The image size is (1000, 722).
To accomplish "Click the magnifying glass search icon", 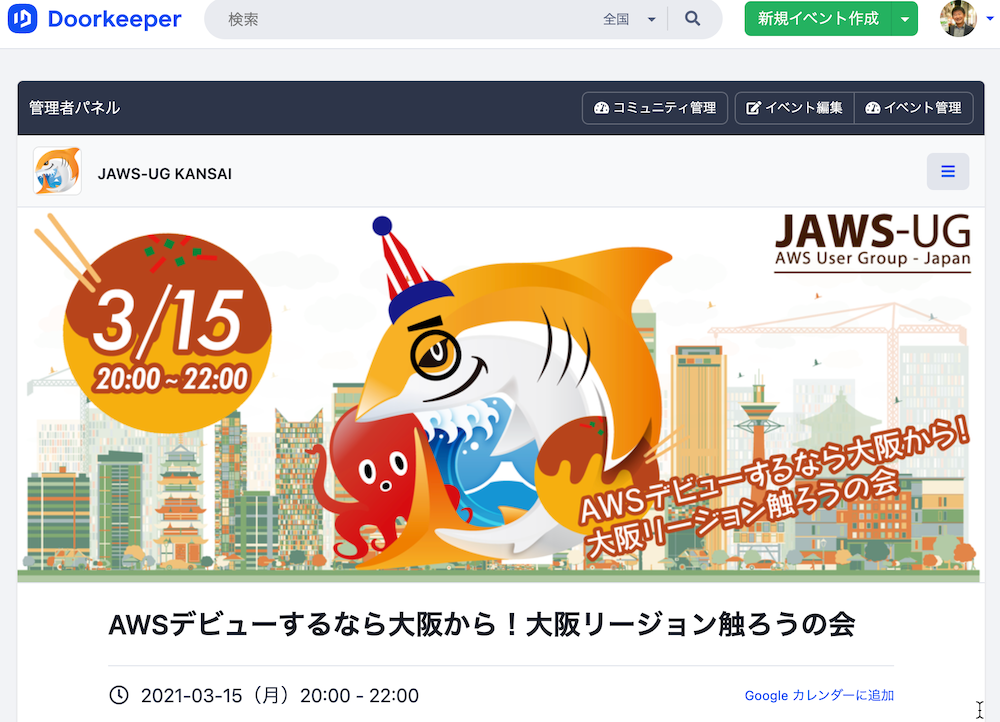I will (693, 18).
